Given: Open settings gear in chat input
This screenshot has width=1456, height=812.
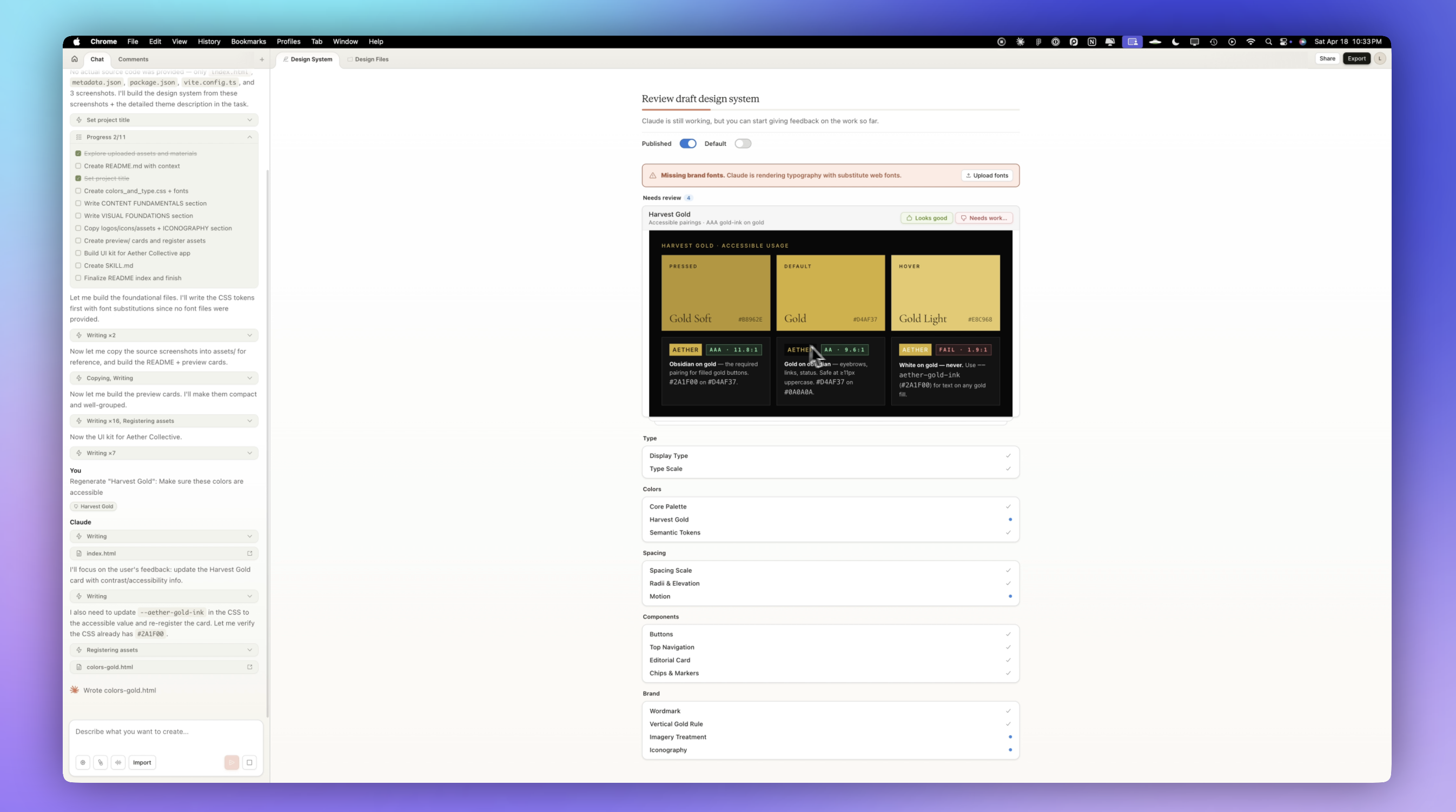Looking at the screenshot, I should tap(83, 762).
